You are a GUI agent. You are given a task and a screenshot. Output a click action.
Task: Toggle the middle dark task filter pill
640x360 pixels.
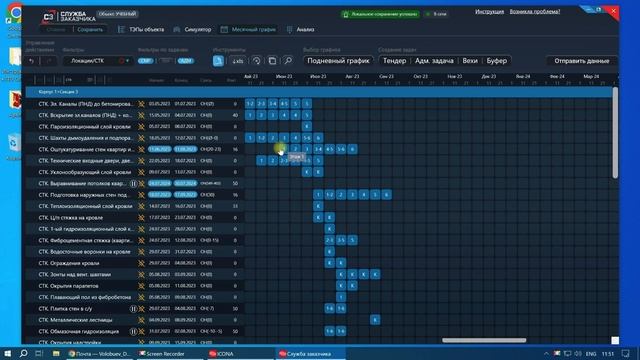[x=165, y=61]
